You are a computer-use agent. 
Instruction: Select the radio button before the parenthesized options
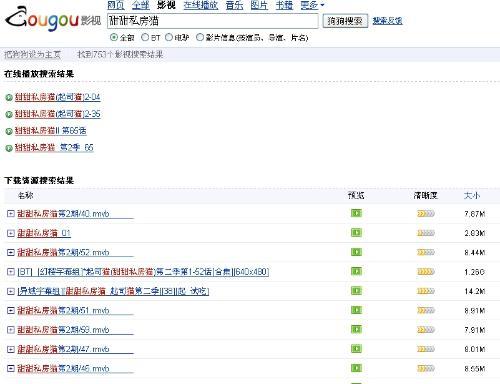[200, 37]
